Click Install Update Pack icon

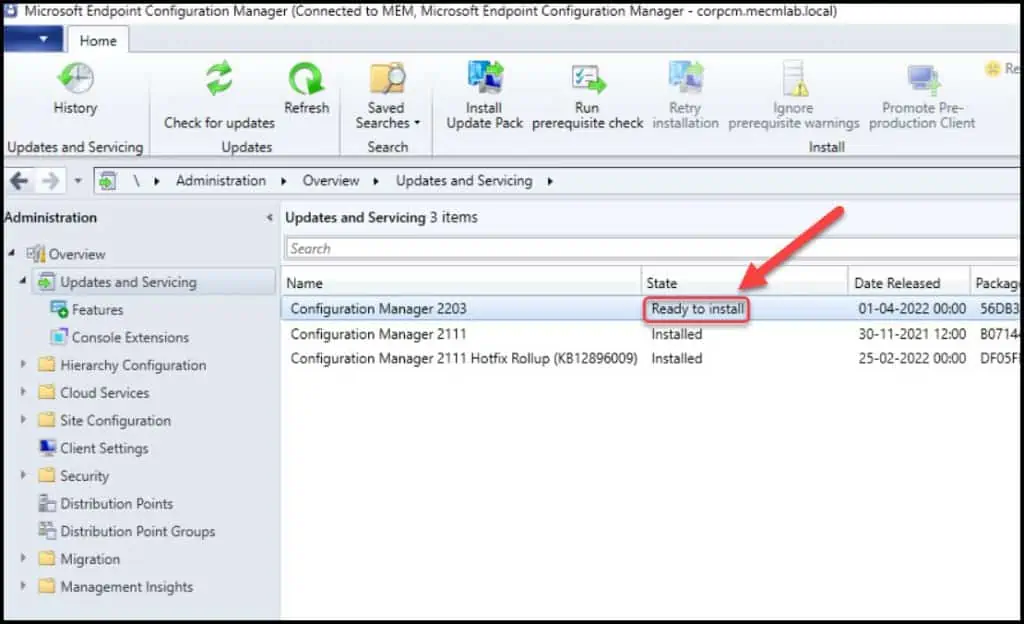[x=485, y=77]
